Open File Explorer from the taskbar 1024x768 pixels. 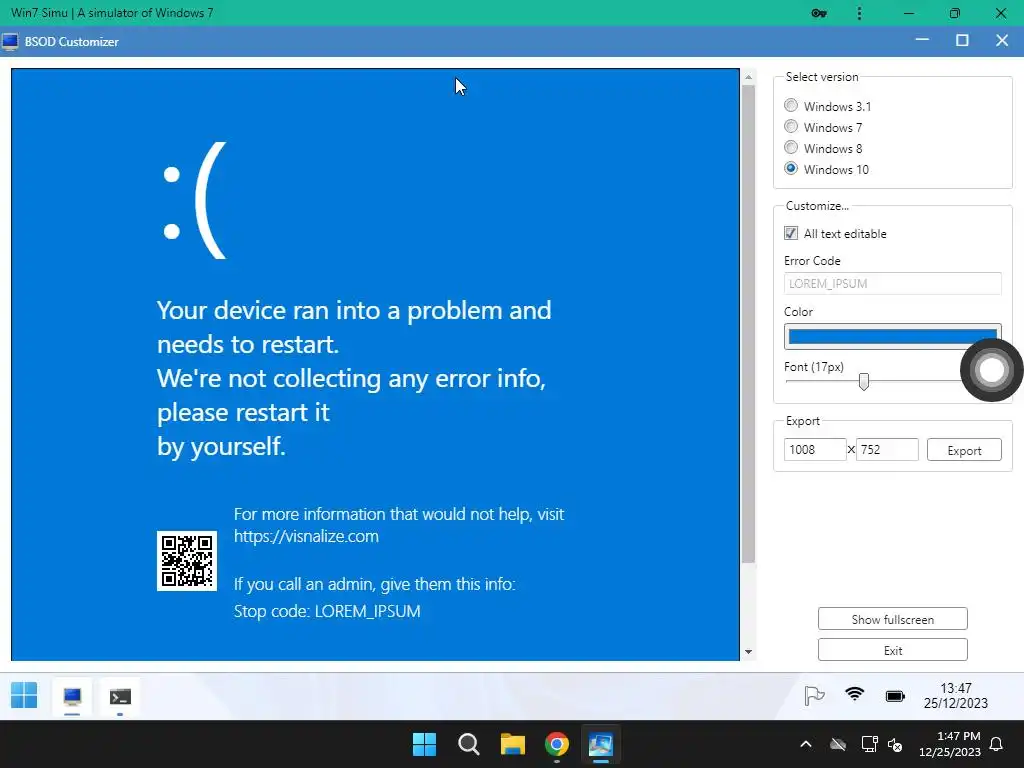[513, 744]
